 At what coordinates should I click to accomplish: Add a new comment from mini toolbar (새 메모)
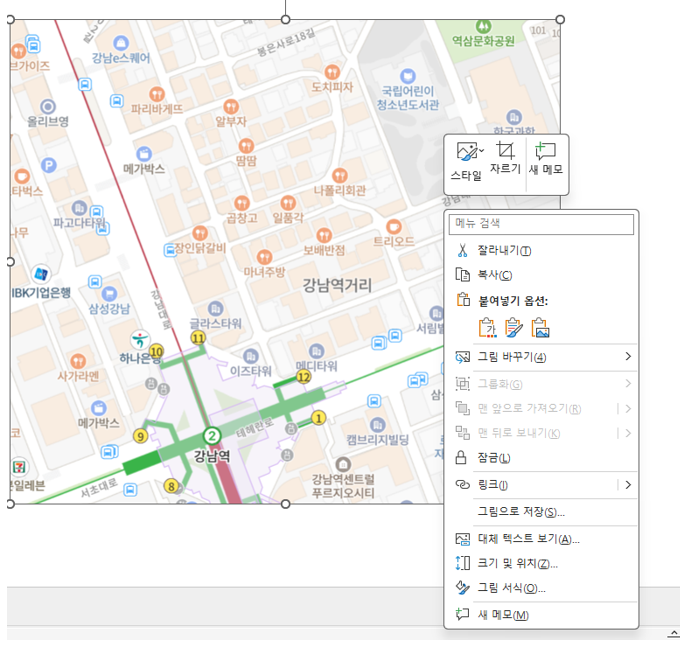546,158
